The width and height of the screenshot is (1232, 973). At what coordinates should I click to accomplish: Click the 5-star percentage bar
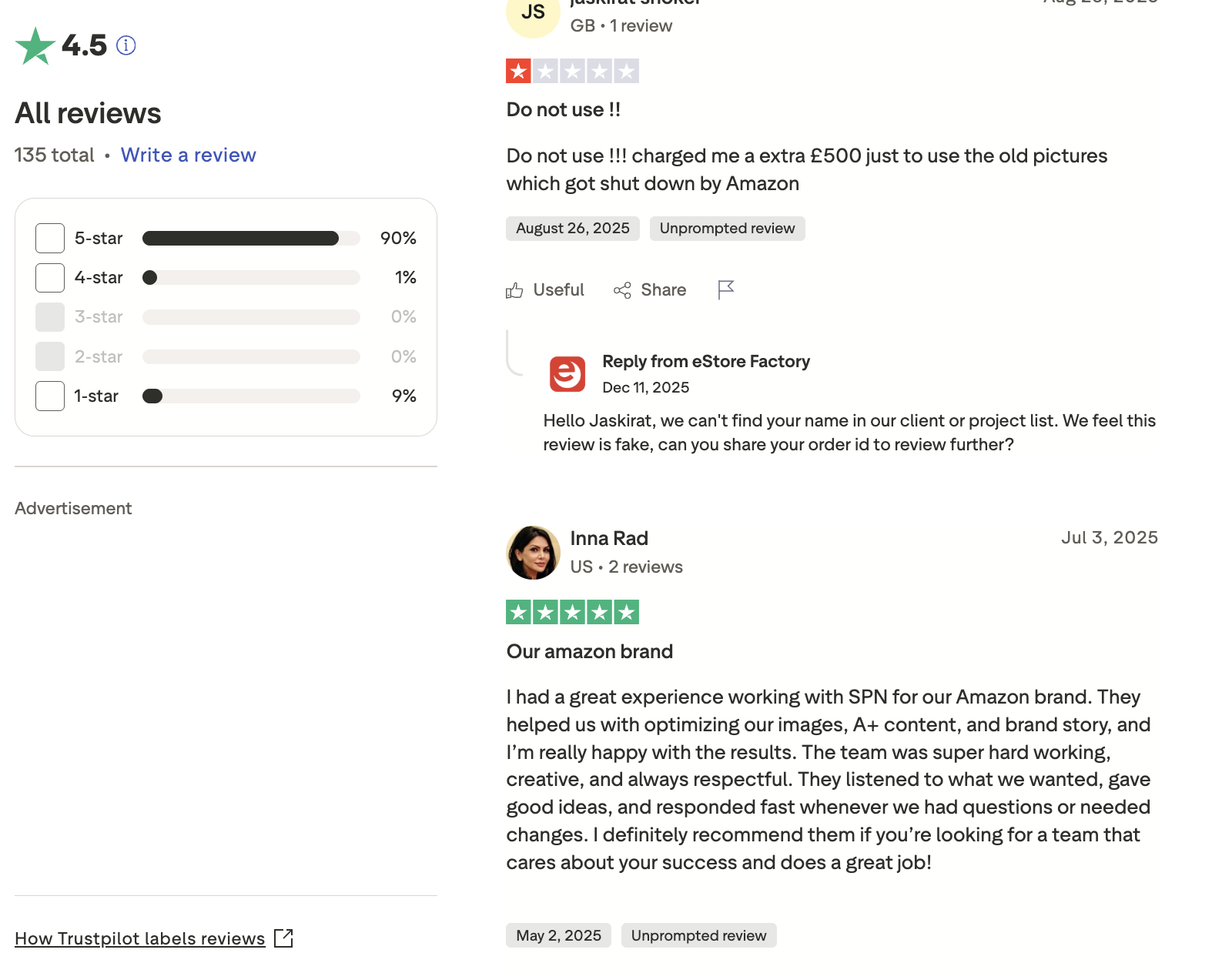[x=251, y=238]
